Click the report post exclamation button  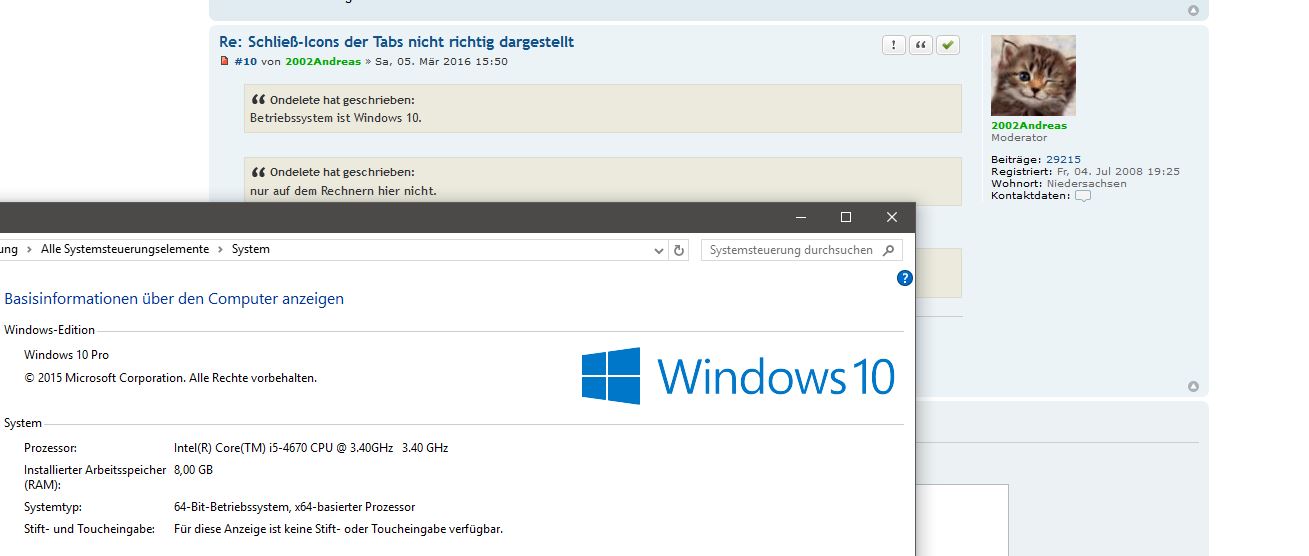click(893, 45)
